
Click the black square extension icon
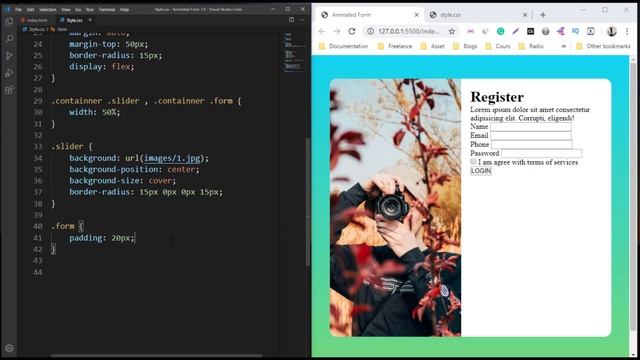(530, 31)
